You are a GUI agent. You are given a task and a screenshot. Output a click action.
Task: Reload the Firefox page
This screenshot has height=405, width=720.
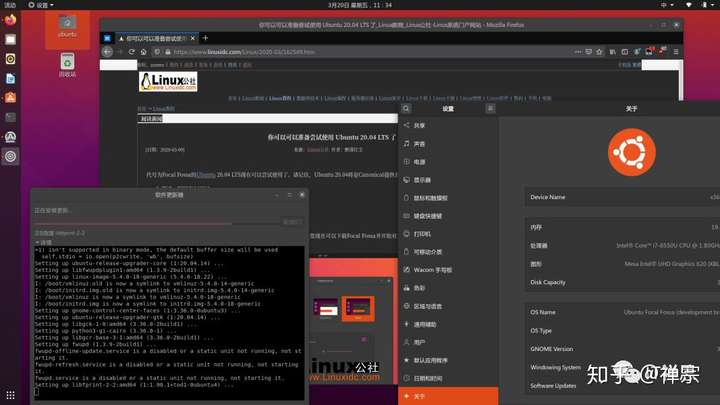click(132, 52)
